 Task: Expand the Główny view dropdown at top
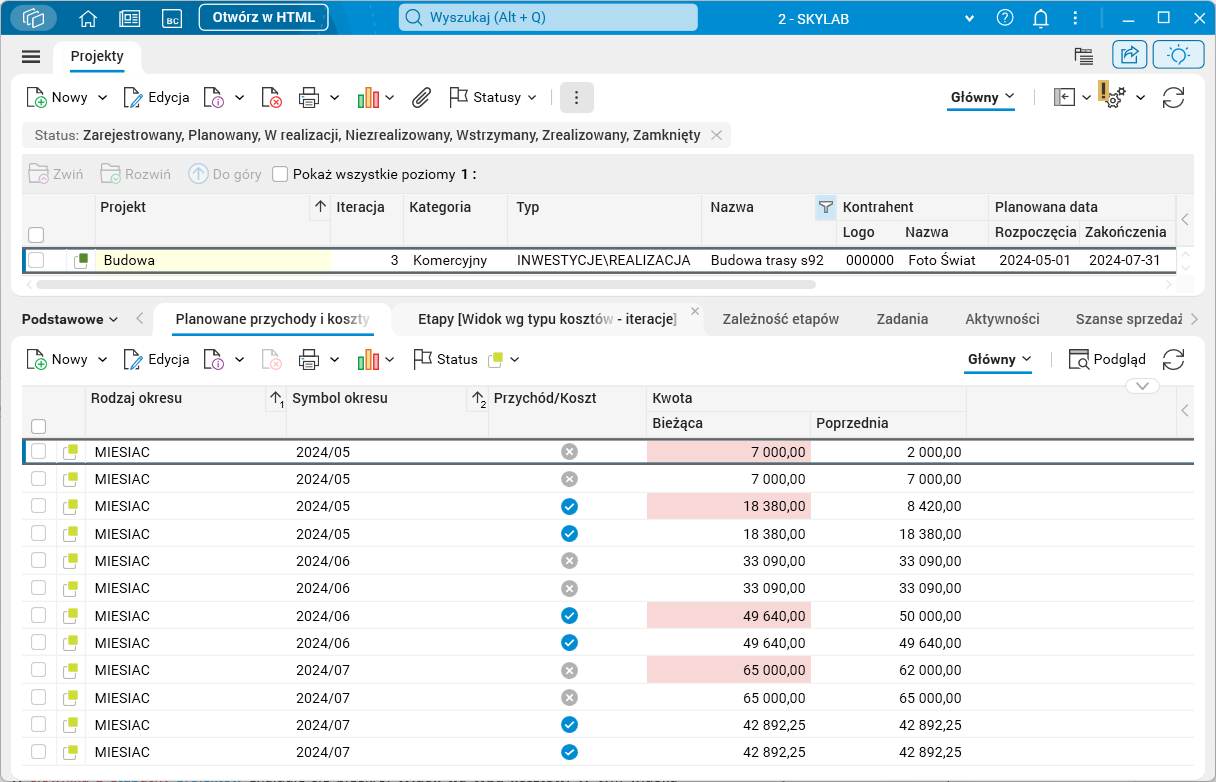(x=981, y=97)
